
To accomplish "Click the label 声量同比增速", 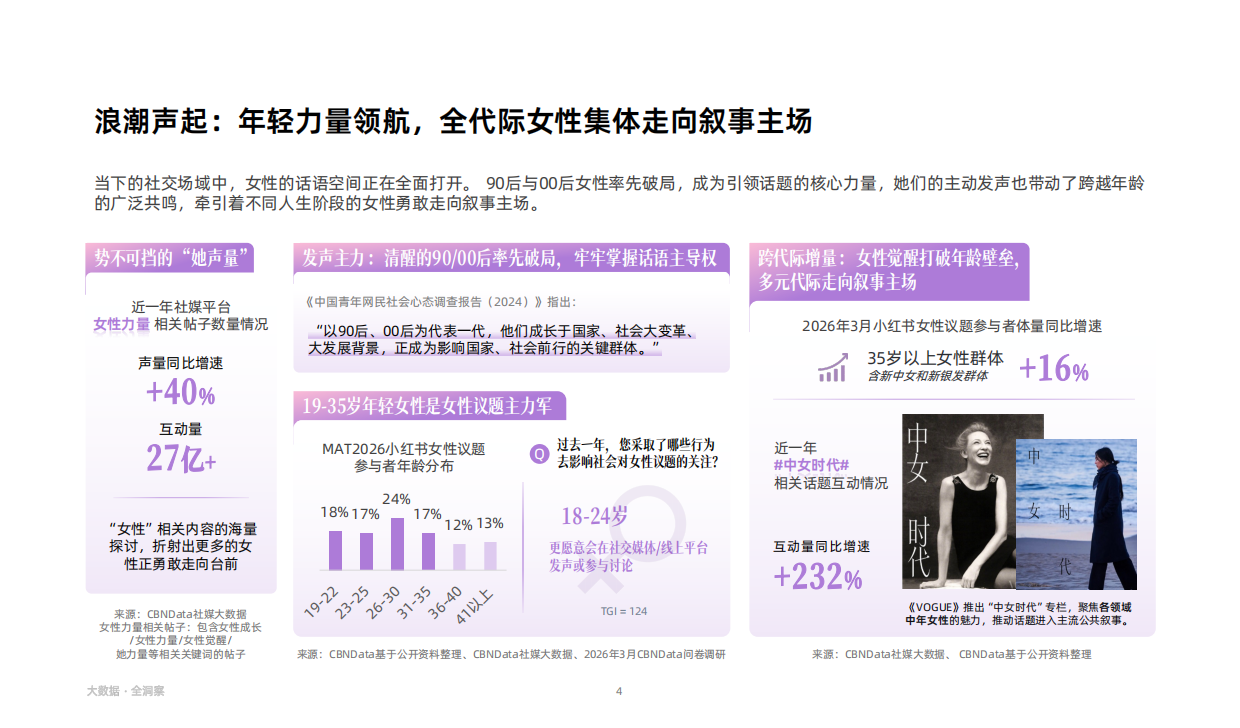I will point(181,363).
